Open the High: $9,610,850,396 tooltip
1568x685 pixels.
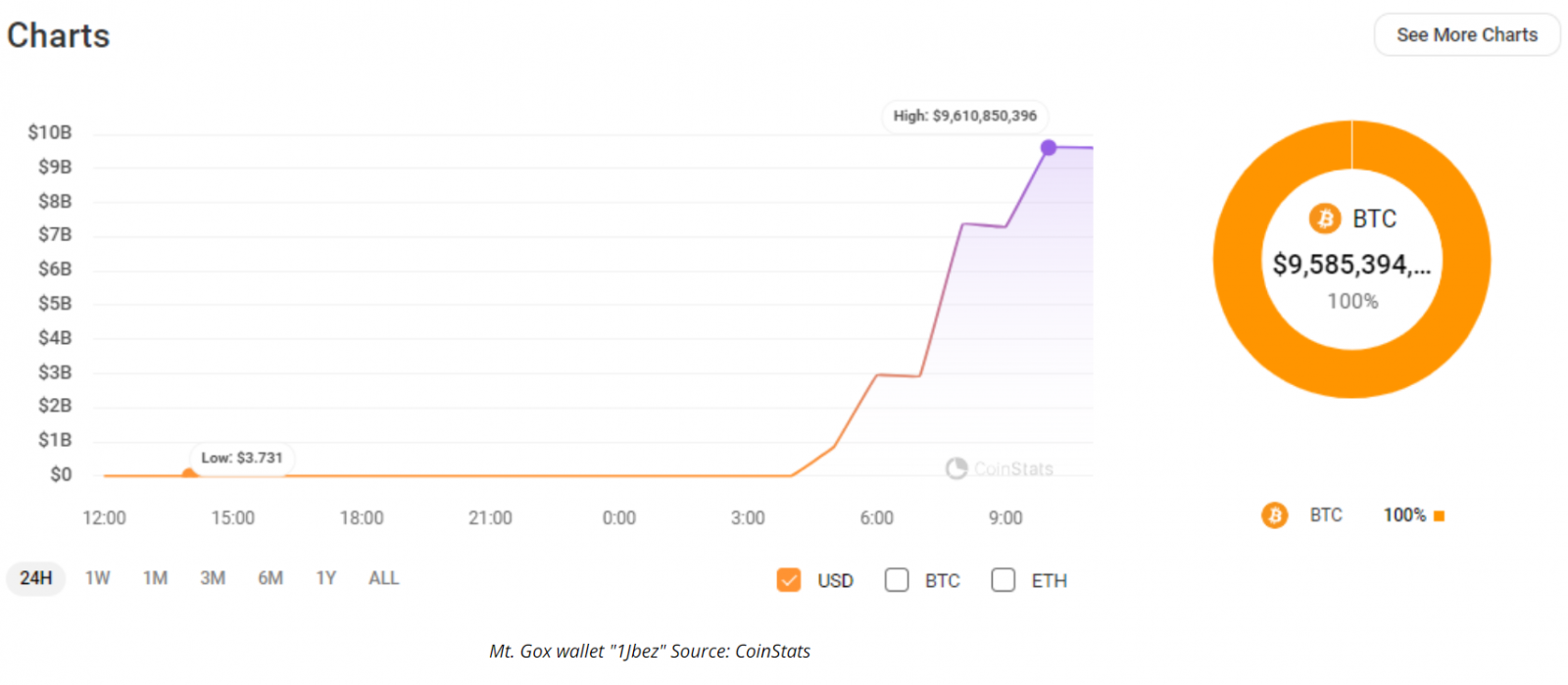point(964,116)
